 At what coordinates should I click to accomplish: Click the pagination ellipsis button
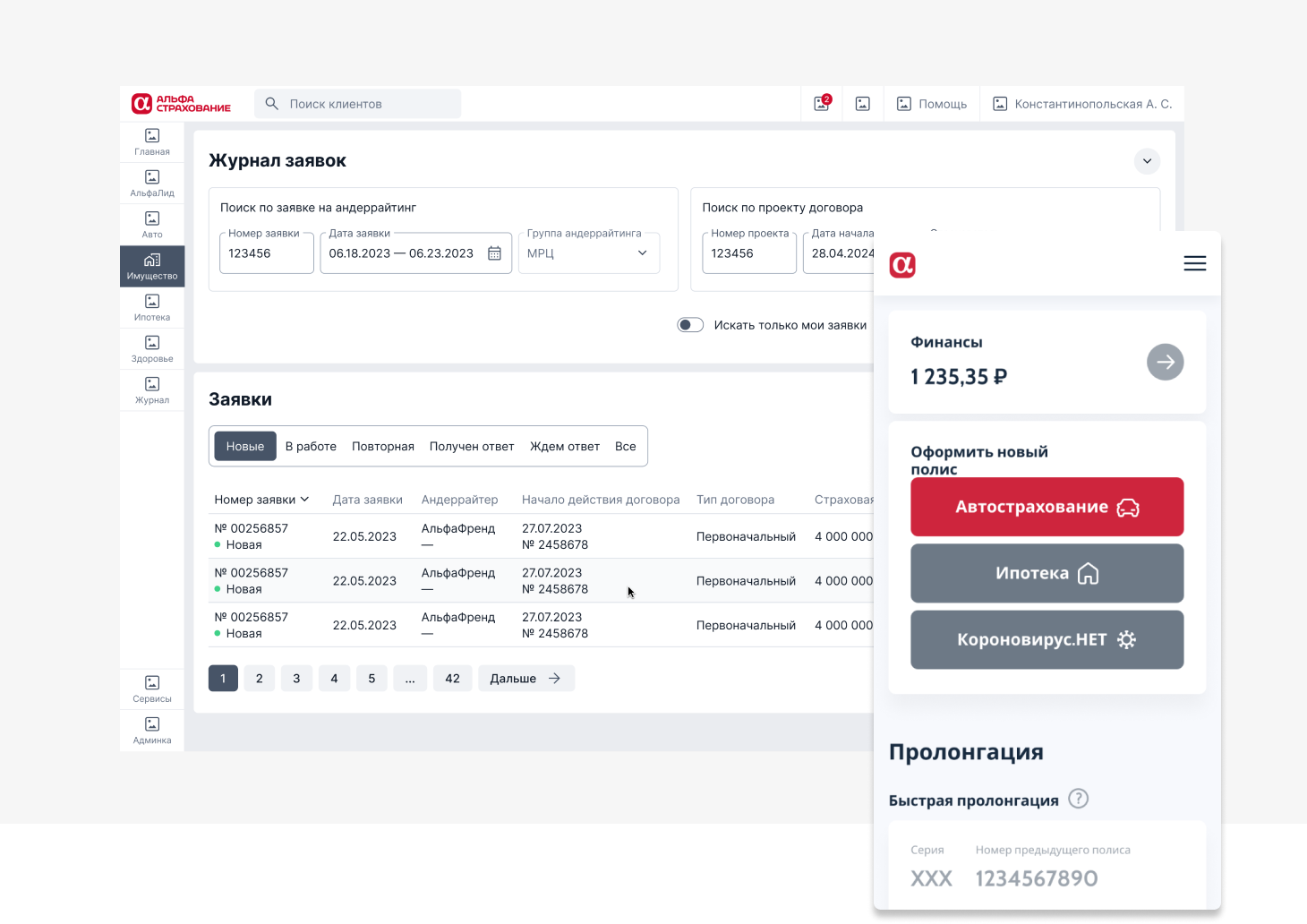click(409, 679)
